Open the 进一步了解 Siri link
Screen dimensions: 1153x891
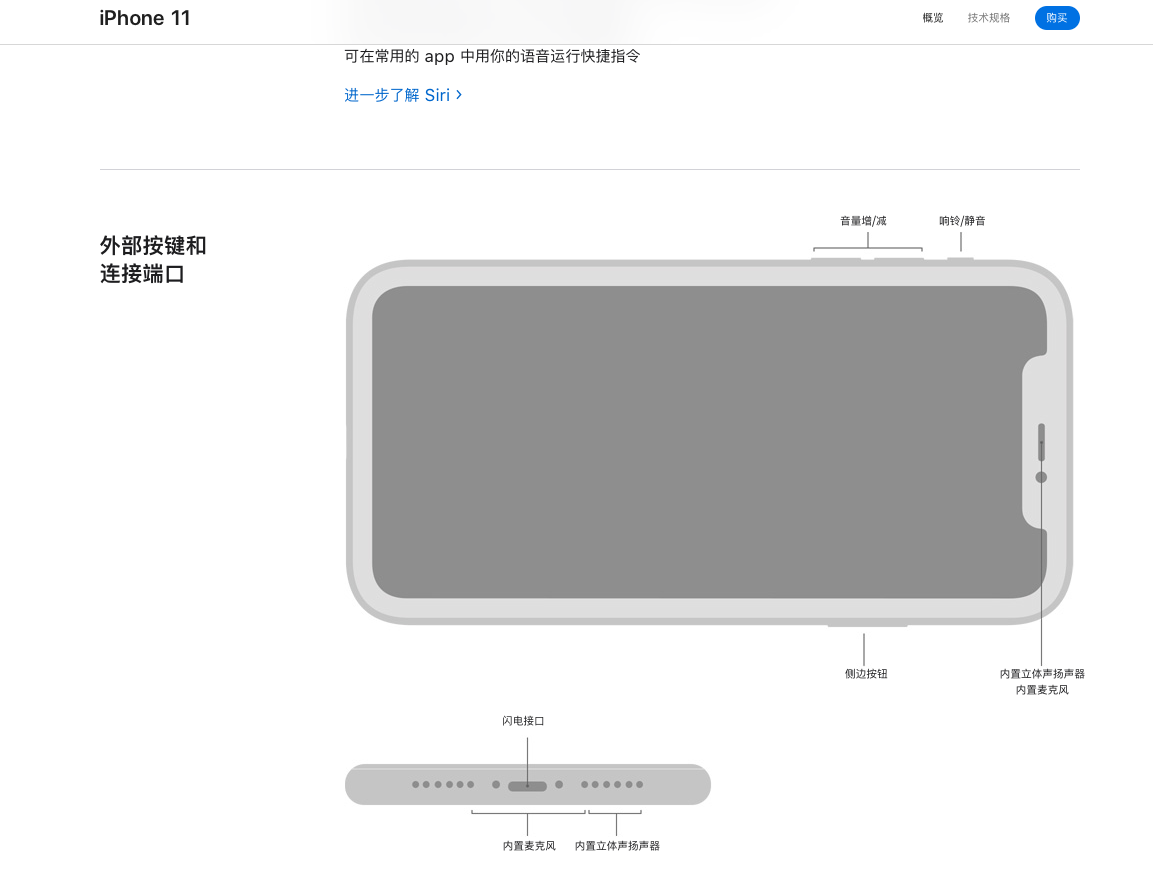click(403, 95)
